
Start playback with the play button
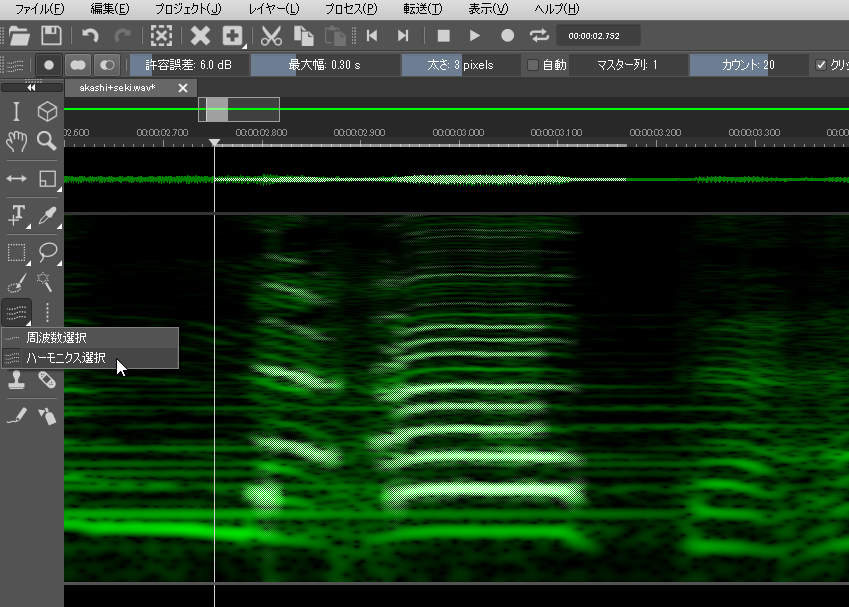[x=475, y=36]
